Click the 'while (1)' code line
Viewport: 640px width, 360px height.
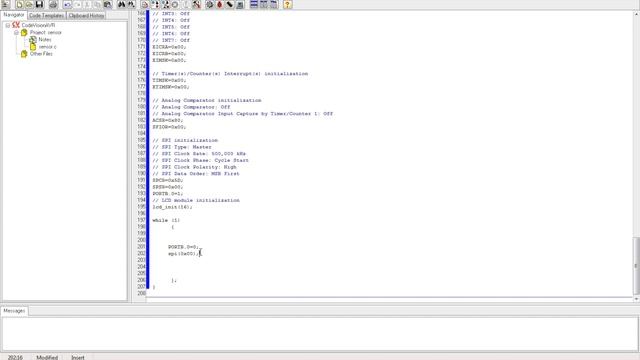(x=166, y=220)
